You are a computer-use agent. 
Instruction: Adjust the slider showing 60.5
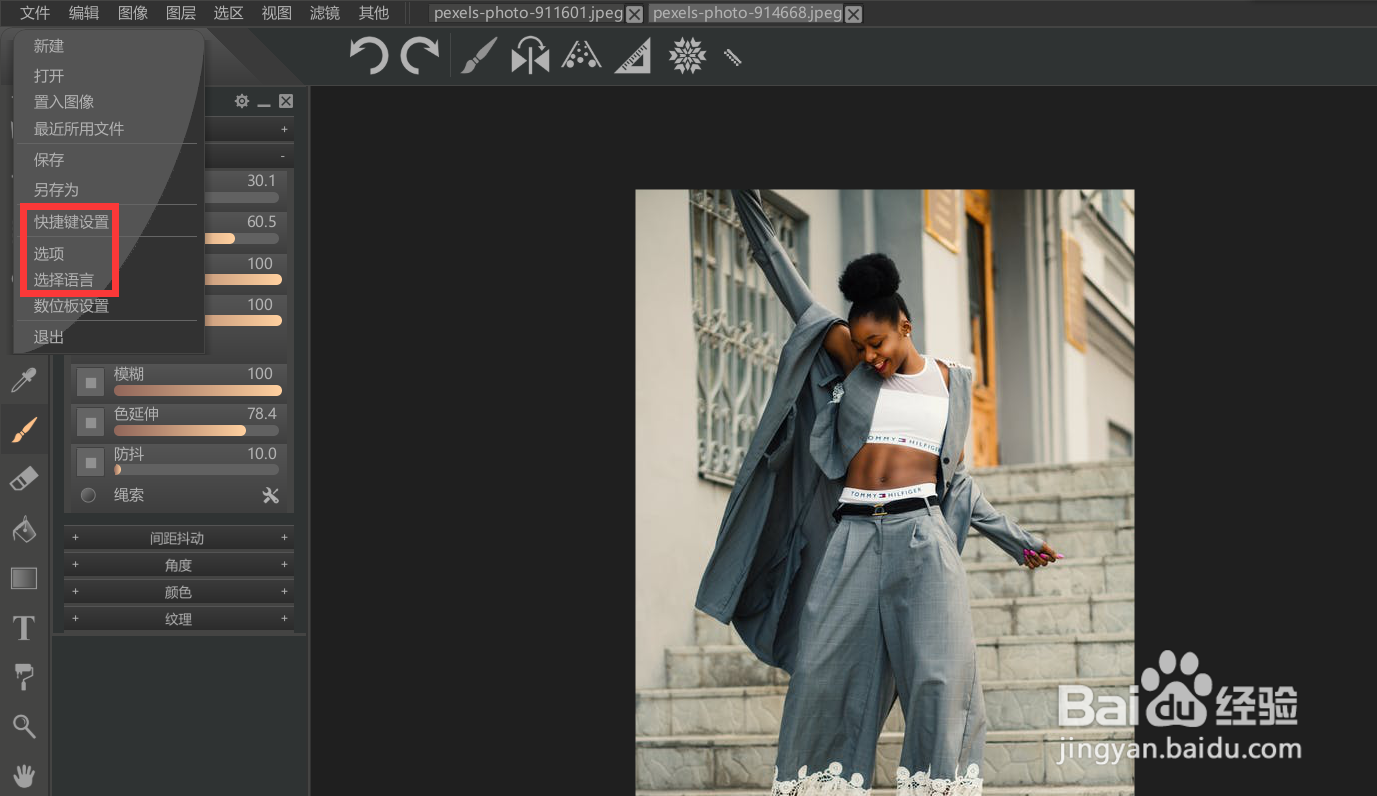tap(242, 239)
